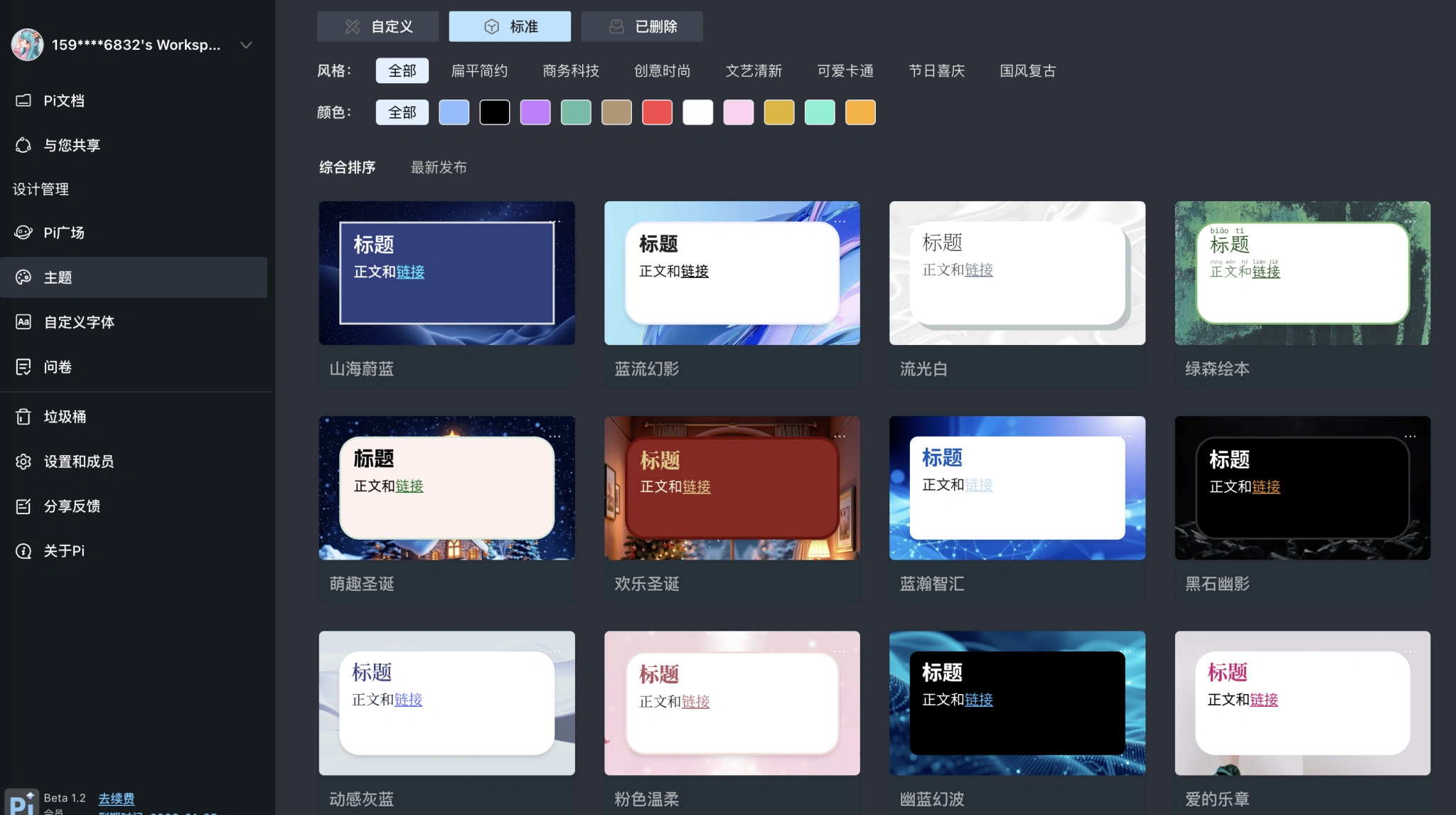Open the 垃圾桶 trash icon
1456x815 pixels.
click(23, 417)
